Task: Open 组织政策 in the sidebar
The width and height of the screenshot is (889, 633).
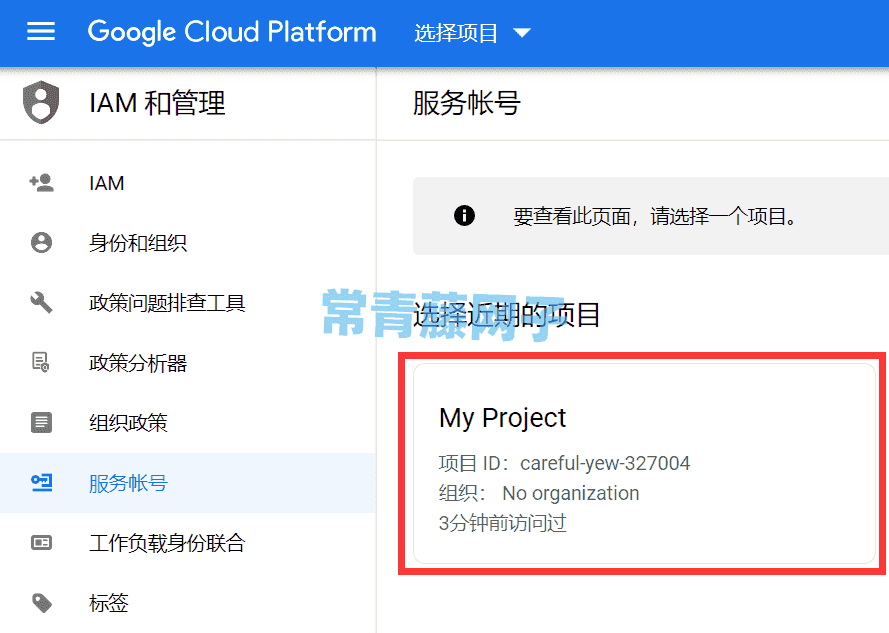Action: coord(188,423)
